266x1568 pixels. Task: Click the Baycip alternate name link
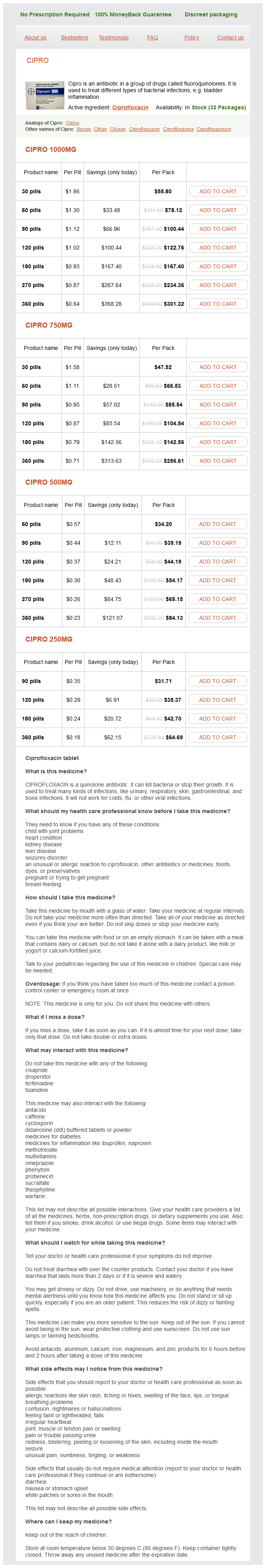coord(84,129)
